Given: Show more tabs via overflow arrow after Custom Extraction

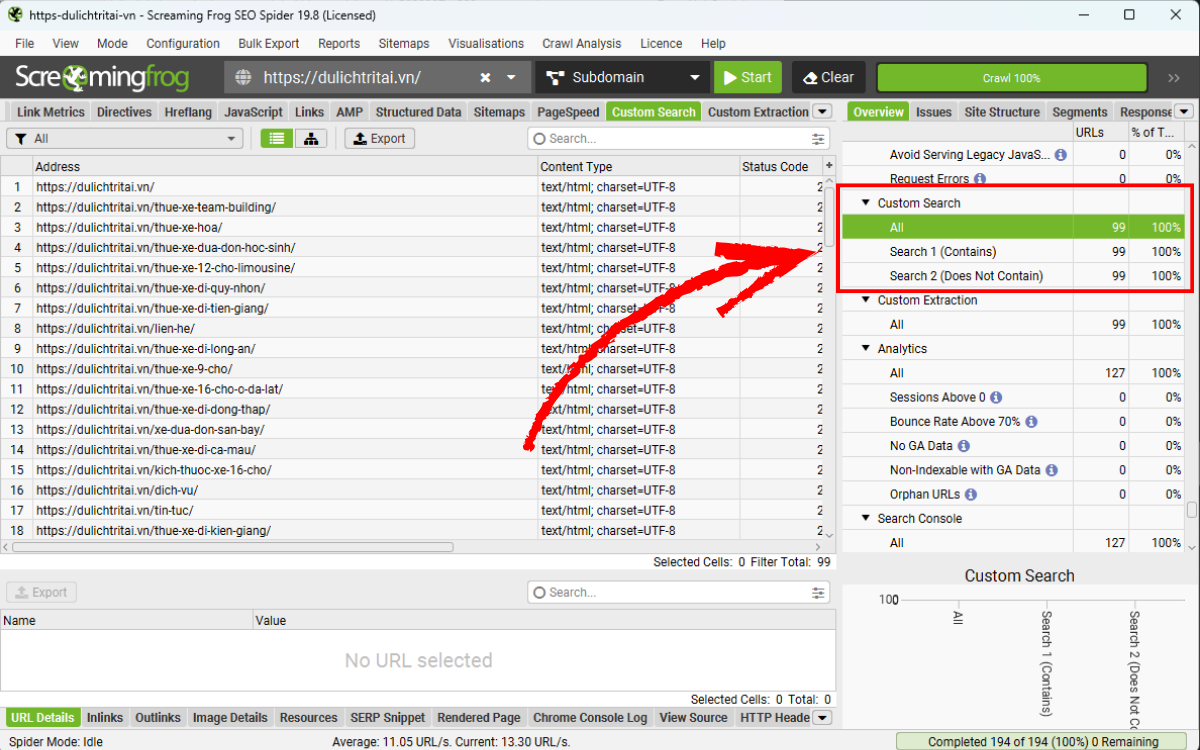Looking at the screenshot, I should pyautogui.click(x=822, y=112).
